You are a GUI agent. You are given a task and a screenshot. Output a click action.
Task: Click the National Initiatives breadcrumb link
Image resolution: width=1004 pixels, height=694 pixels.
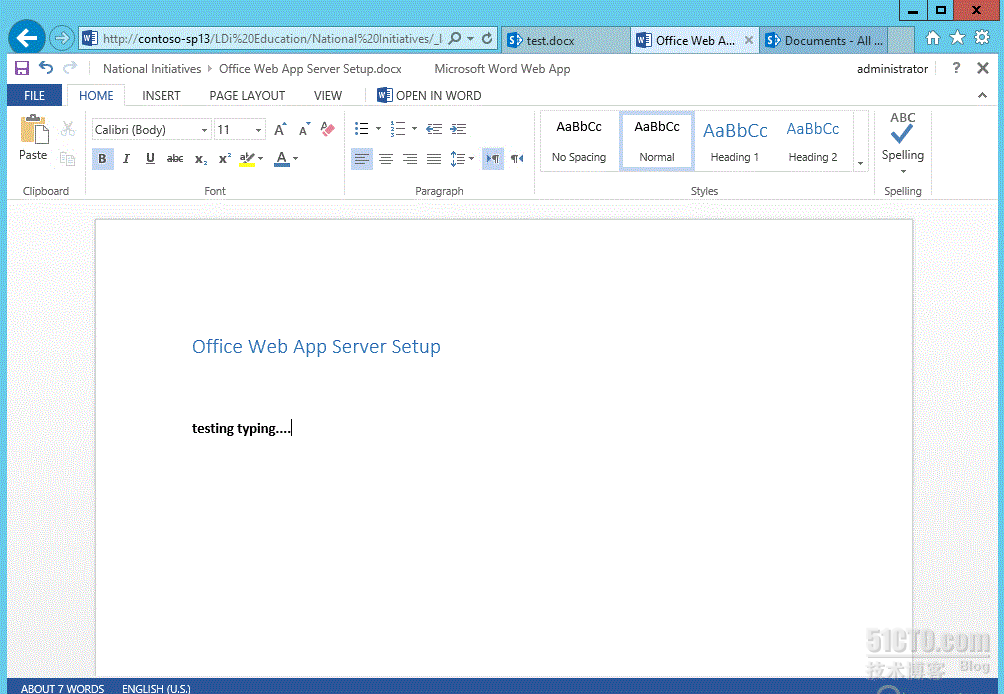tap(152, 69)
